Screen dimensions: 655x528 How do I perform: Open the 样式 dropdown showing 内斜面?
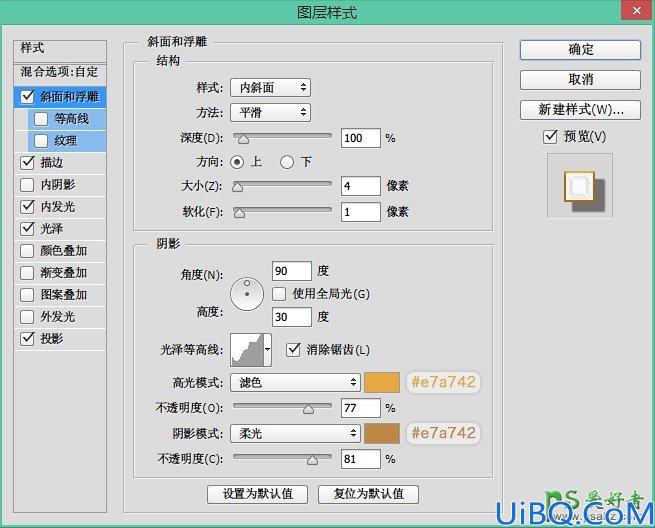pos(270,88)
